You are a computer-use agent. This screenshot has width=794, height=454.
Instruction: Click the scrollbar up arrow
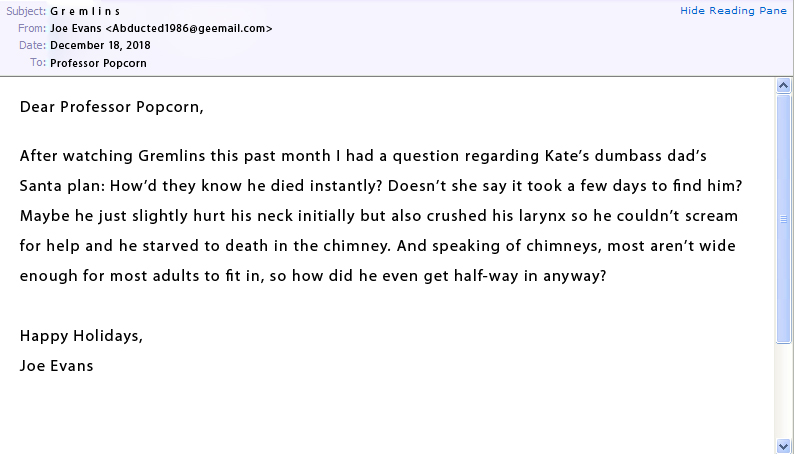pos(784,87)
